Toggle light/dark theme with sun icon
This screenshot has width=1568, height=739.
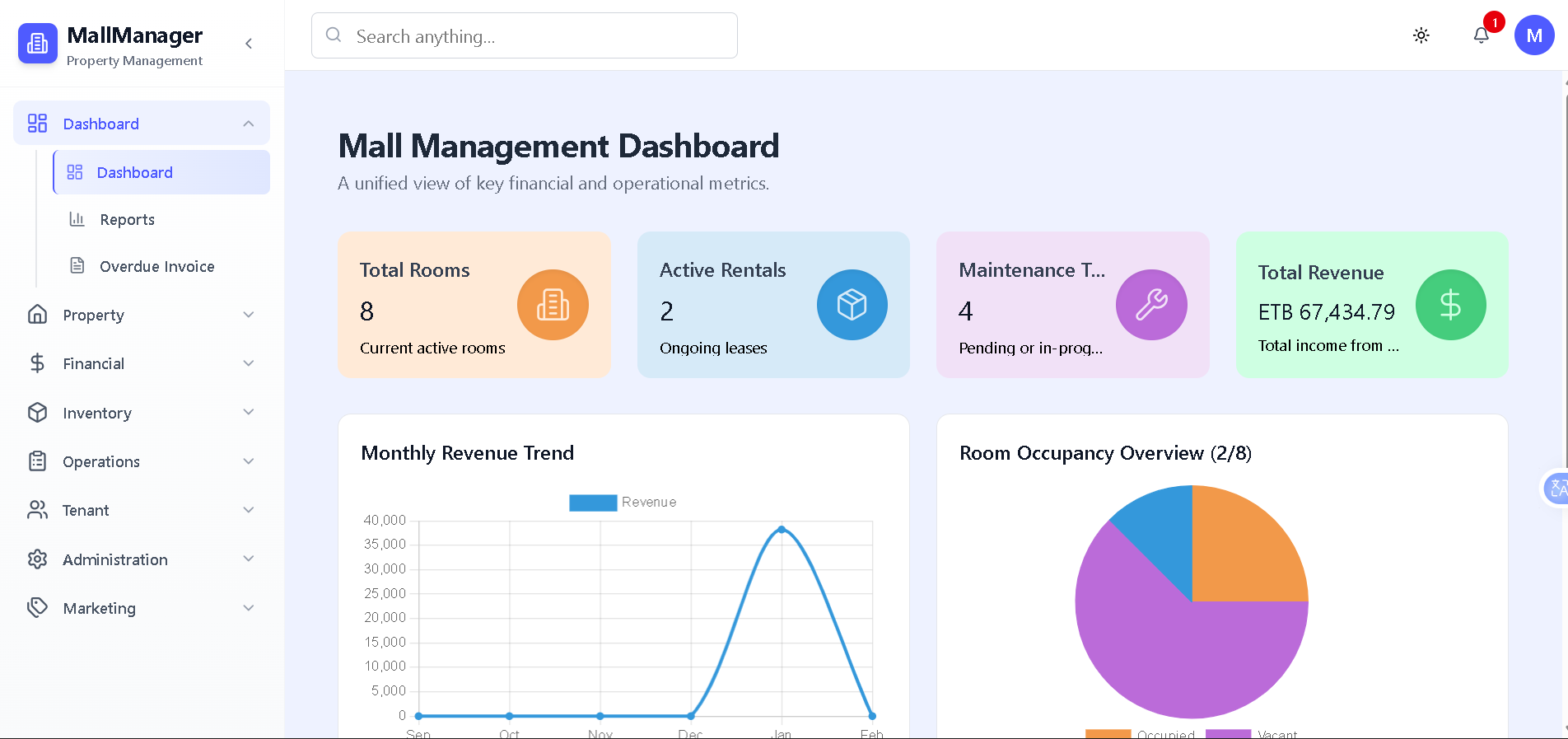pyautogui.click(x=1421, y=35)
